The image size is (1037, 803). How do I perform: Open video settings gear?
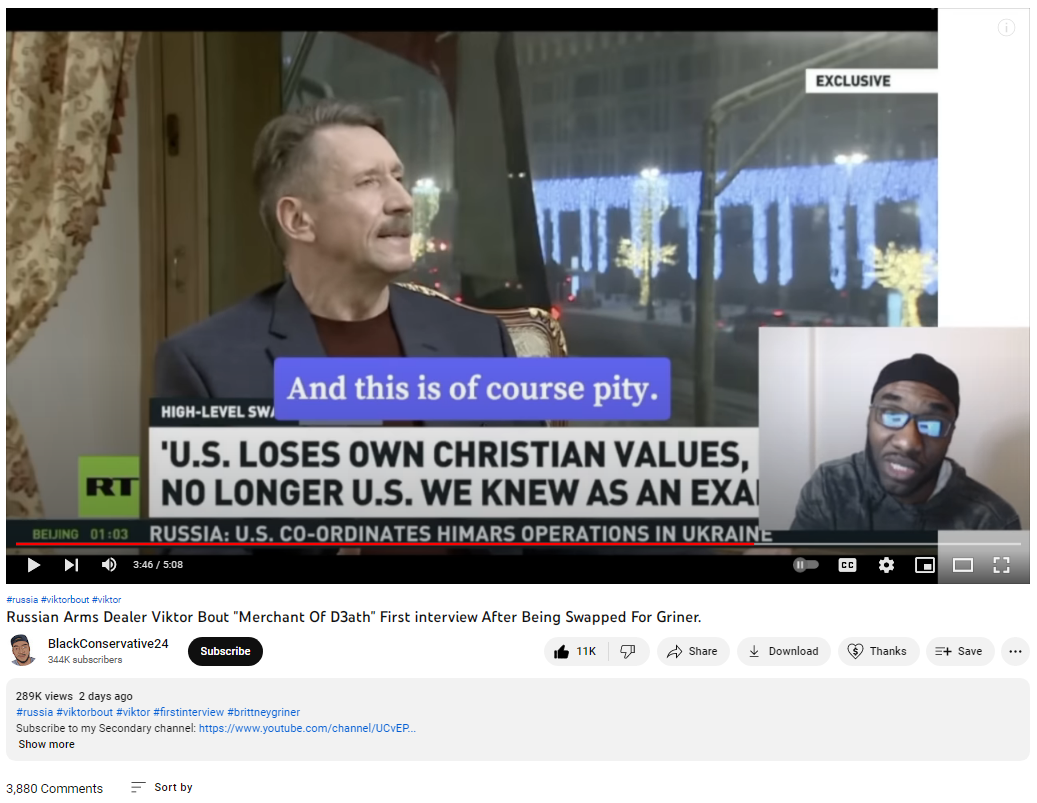(x=886, y=565)
